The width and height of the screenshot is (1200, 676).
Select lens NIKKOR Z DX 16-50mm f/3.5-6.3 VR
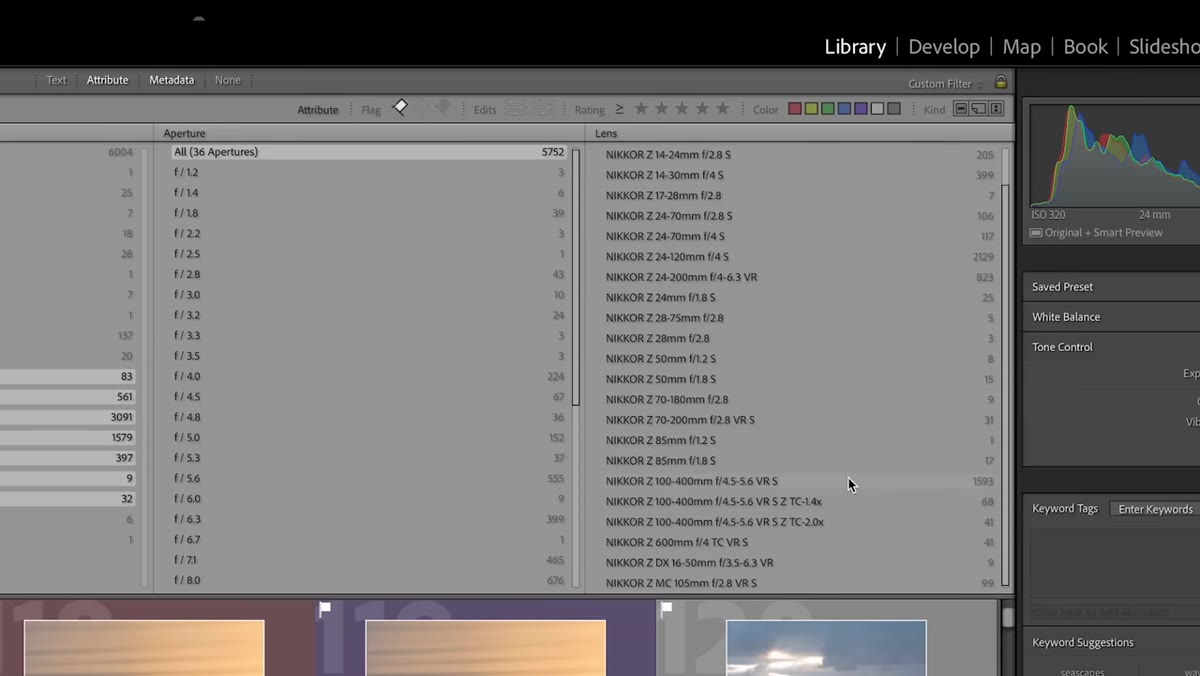click(x=799, y=562)
